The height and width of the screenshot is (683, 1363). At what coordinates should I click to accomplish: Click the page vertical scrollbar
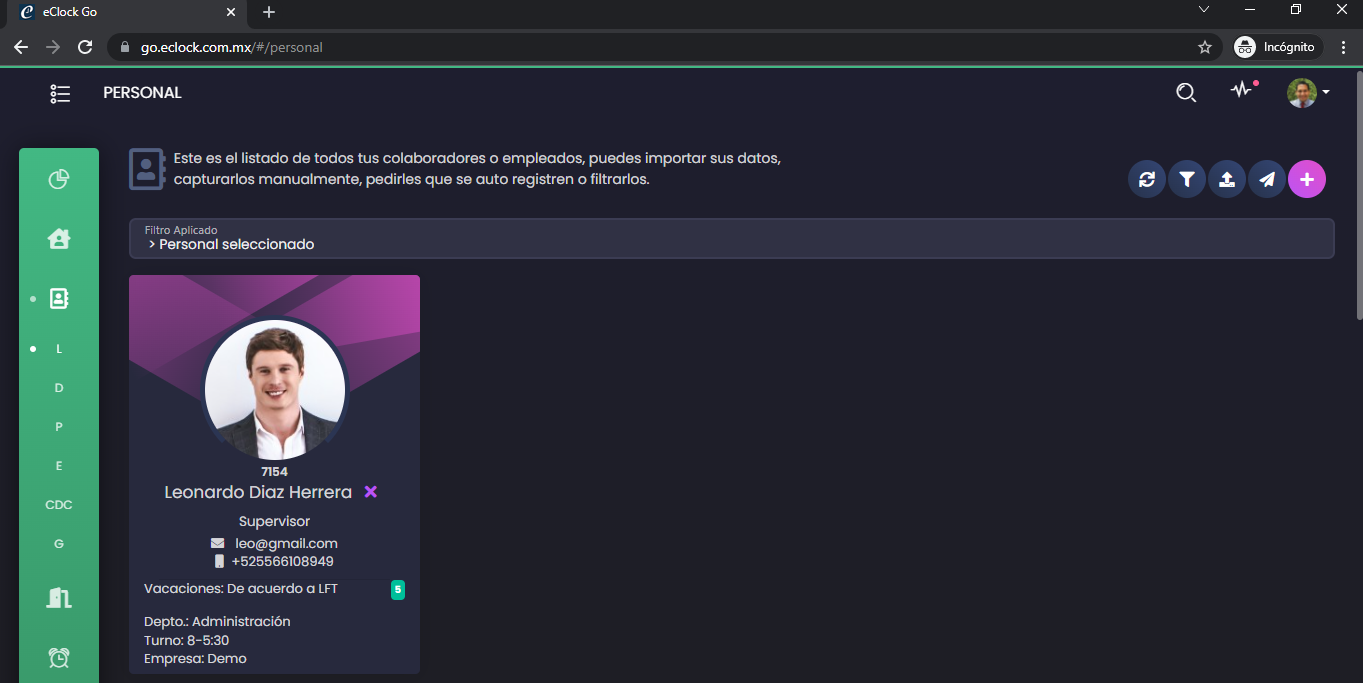[x=1358, y=195]
